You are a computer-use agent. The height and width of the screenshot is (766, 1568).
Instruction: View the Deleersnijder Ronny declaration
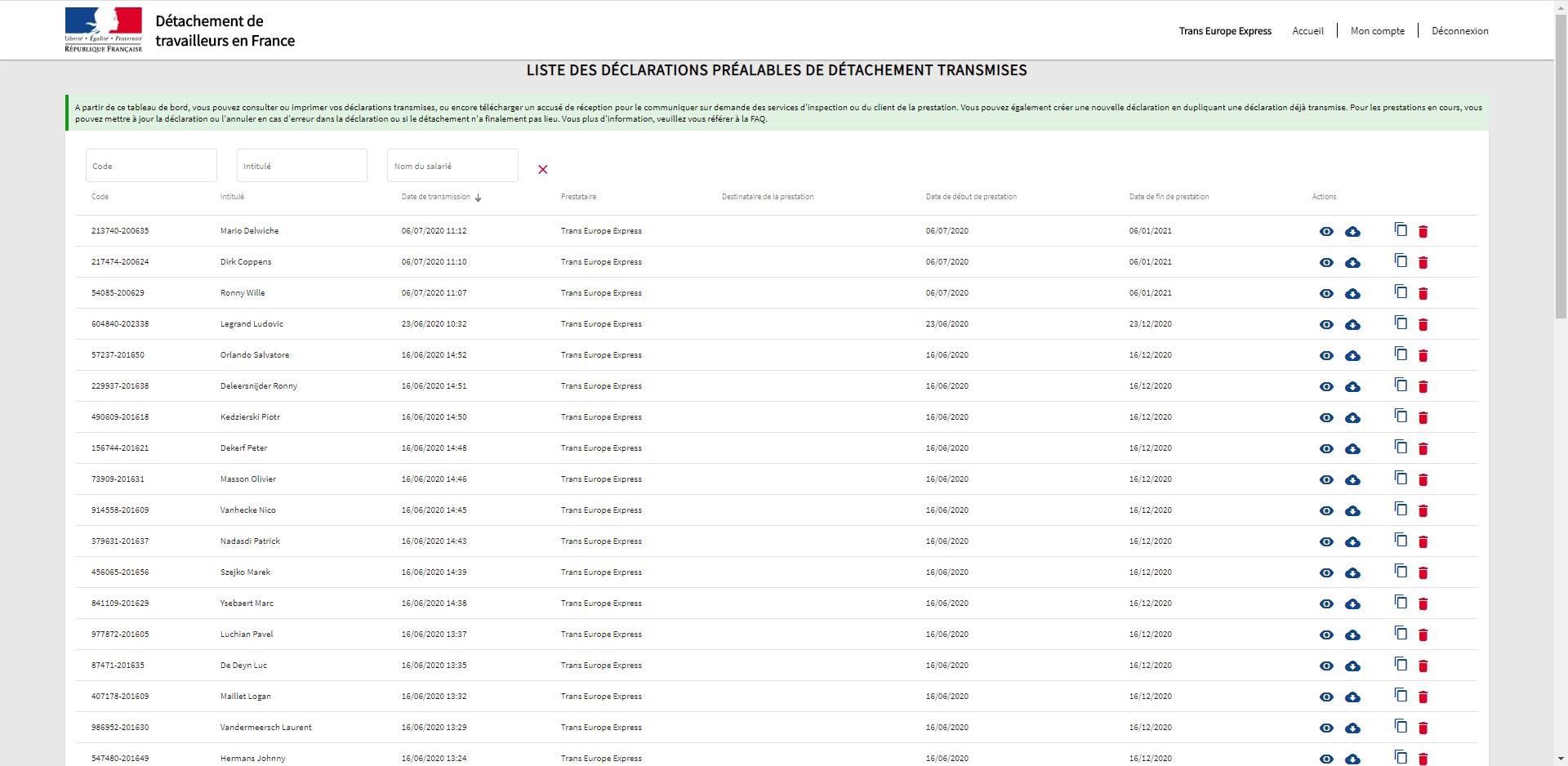pyautogui.click(x=1326, y=387)
